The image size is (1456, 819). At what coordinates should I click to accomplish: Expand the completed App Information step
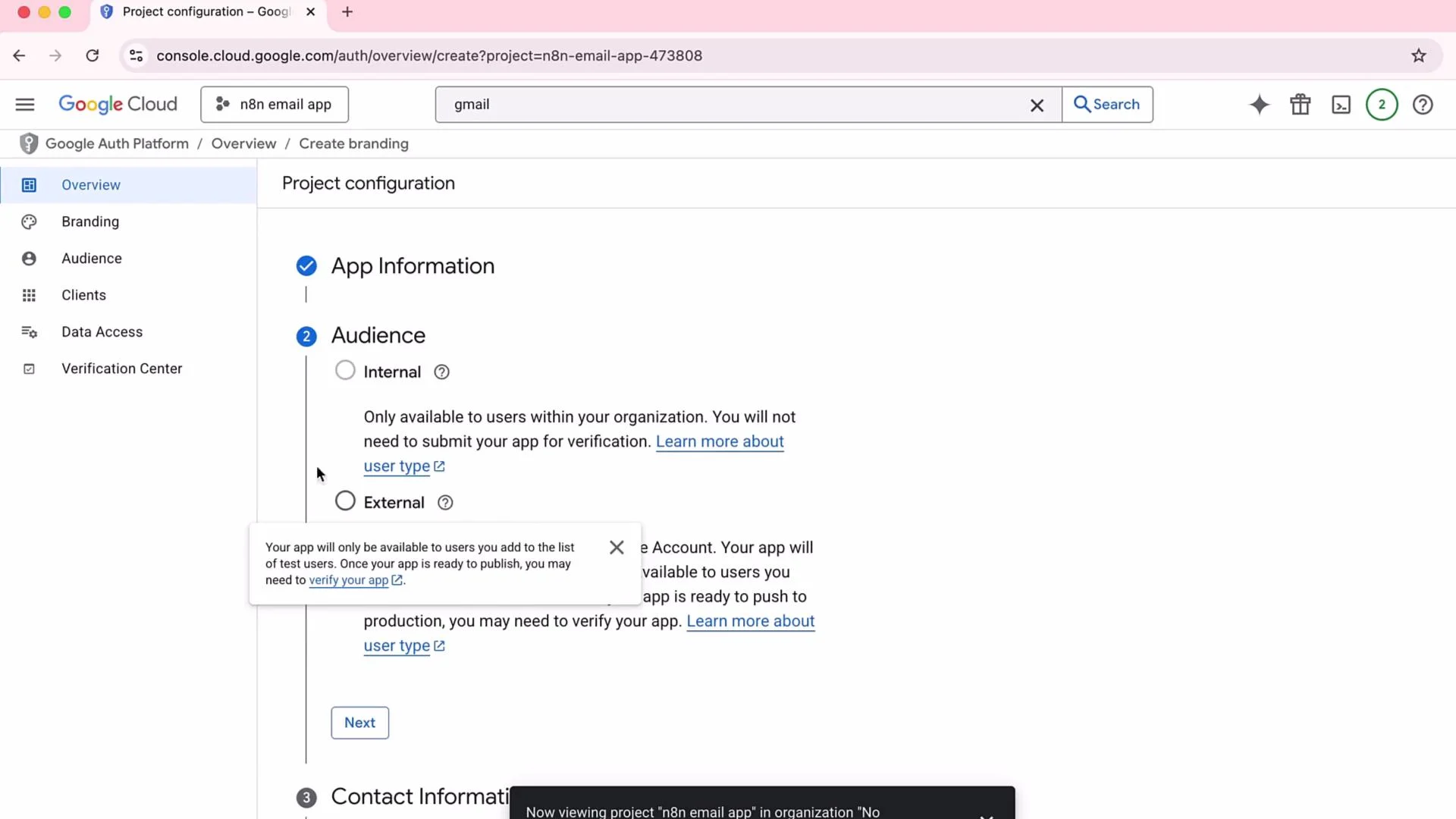[413, 266]
